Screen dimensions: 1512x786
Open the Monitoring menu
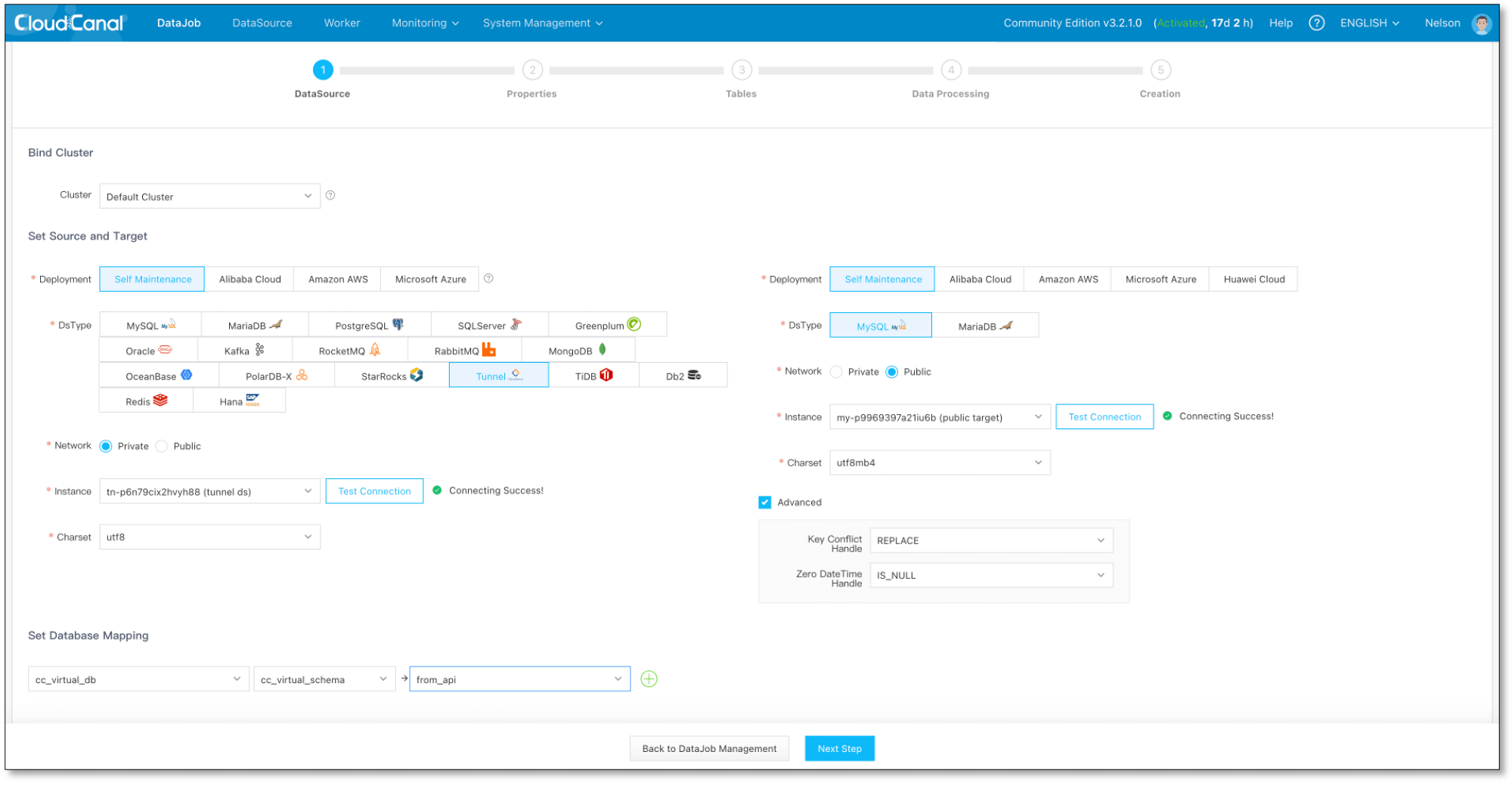pyautogui.click(x=425, y=23)
